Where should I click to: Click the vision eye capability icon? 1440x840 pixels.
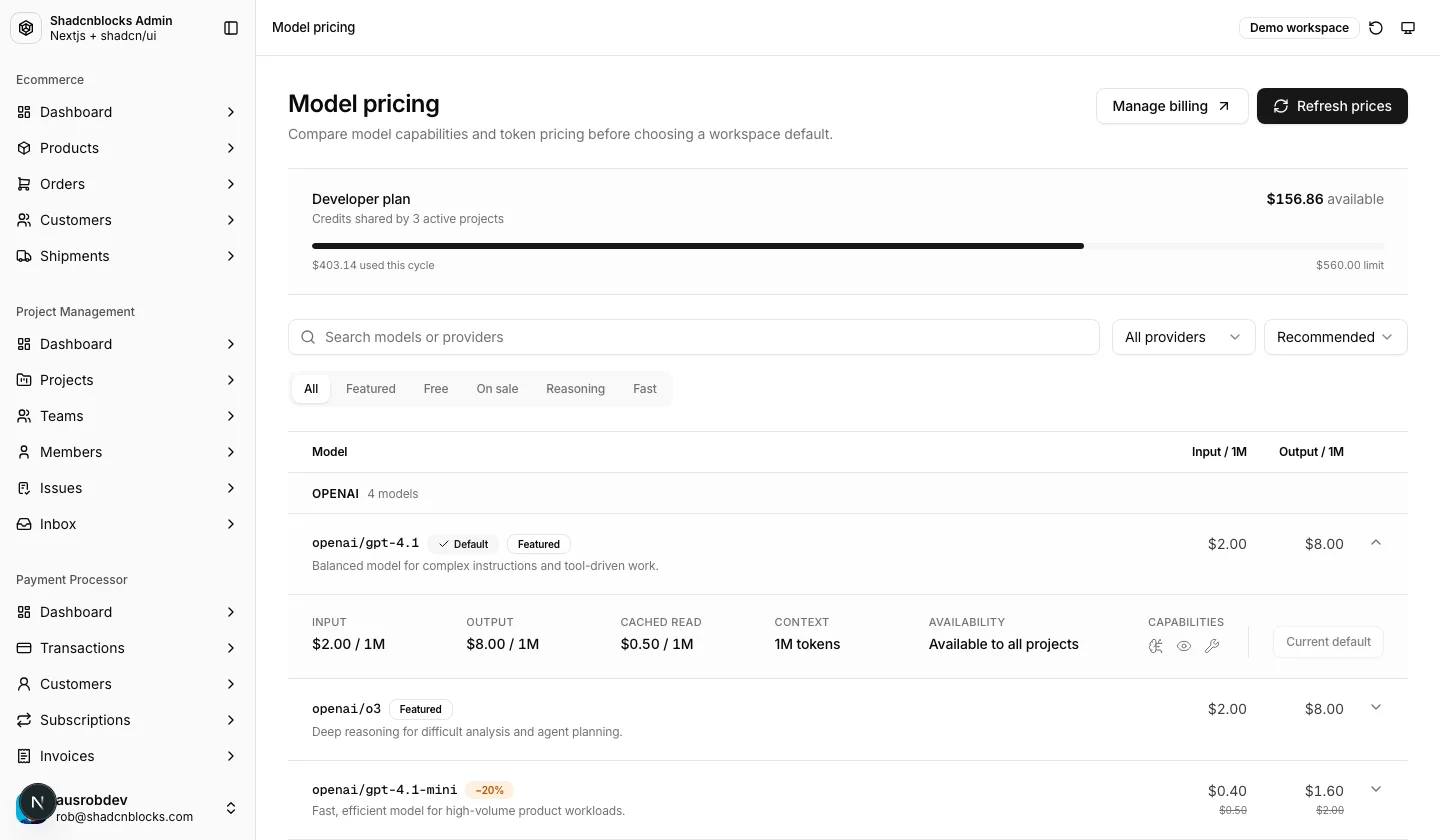click(x=1184, y=646)
